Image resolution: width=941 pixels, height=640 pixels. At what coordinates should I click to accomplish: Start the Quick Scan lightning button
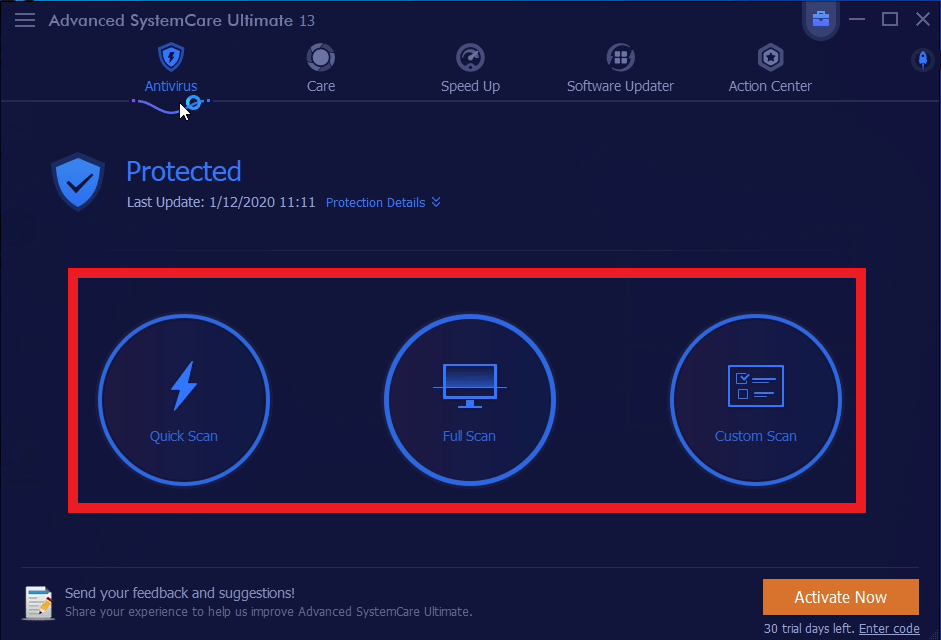[x=184, y=399]
